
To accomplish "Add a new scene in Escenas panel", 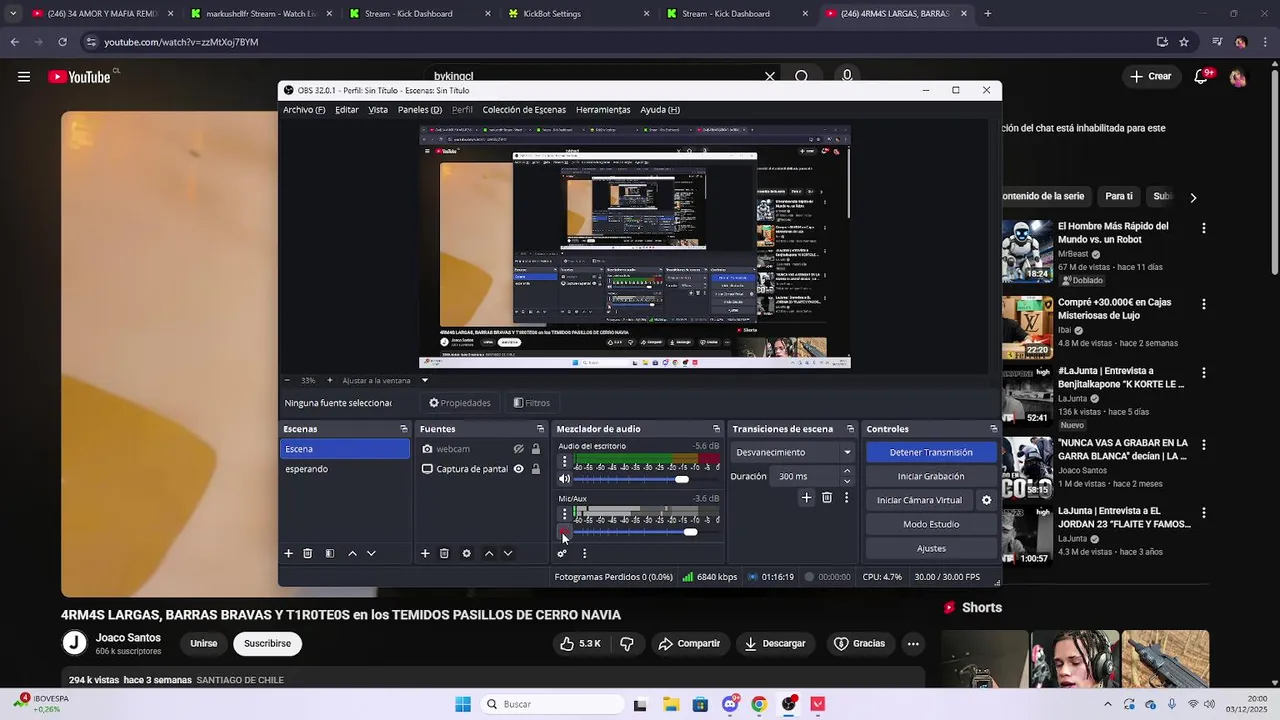I will tap(288, 553).
